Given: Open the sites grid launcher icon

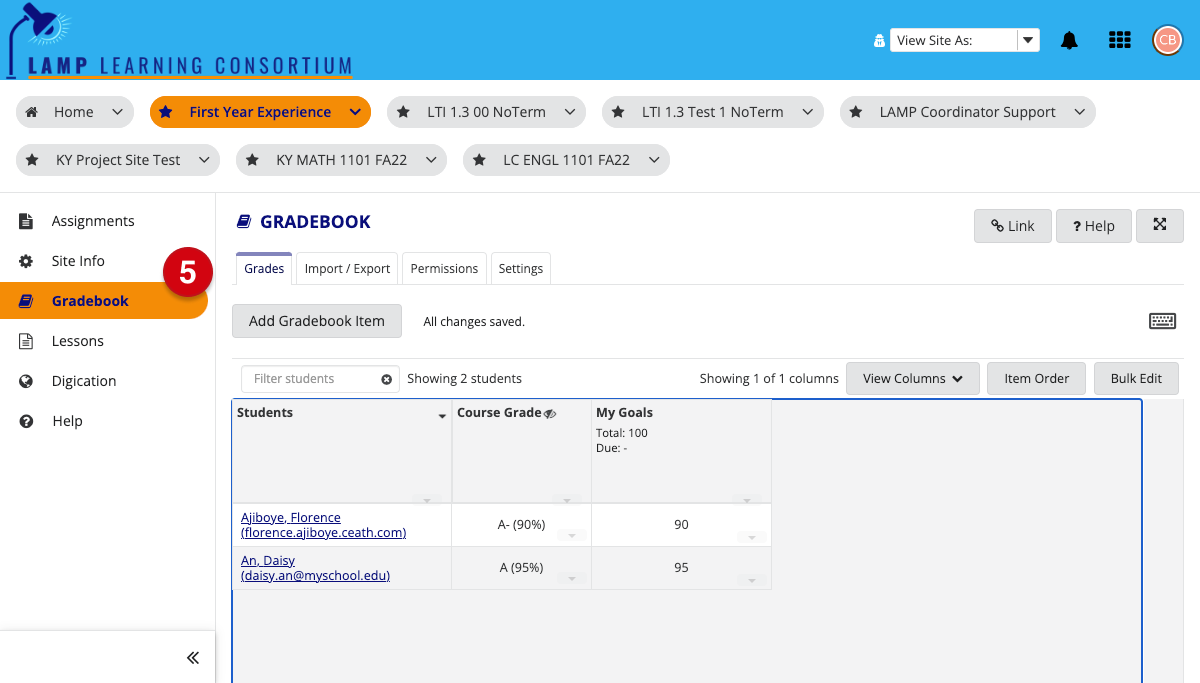Looking at the screenshot, I should (x=1120, y=40).
